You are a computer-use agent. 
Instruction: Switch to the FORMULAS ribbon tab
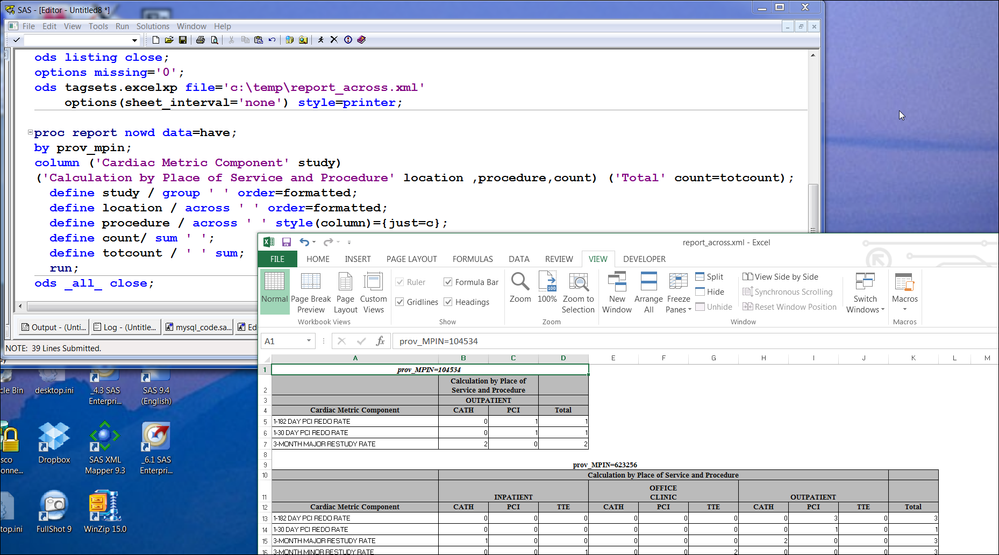472,259
